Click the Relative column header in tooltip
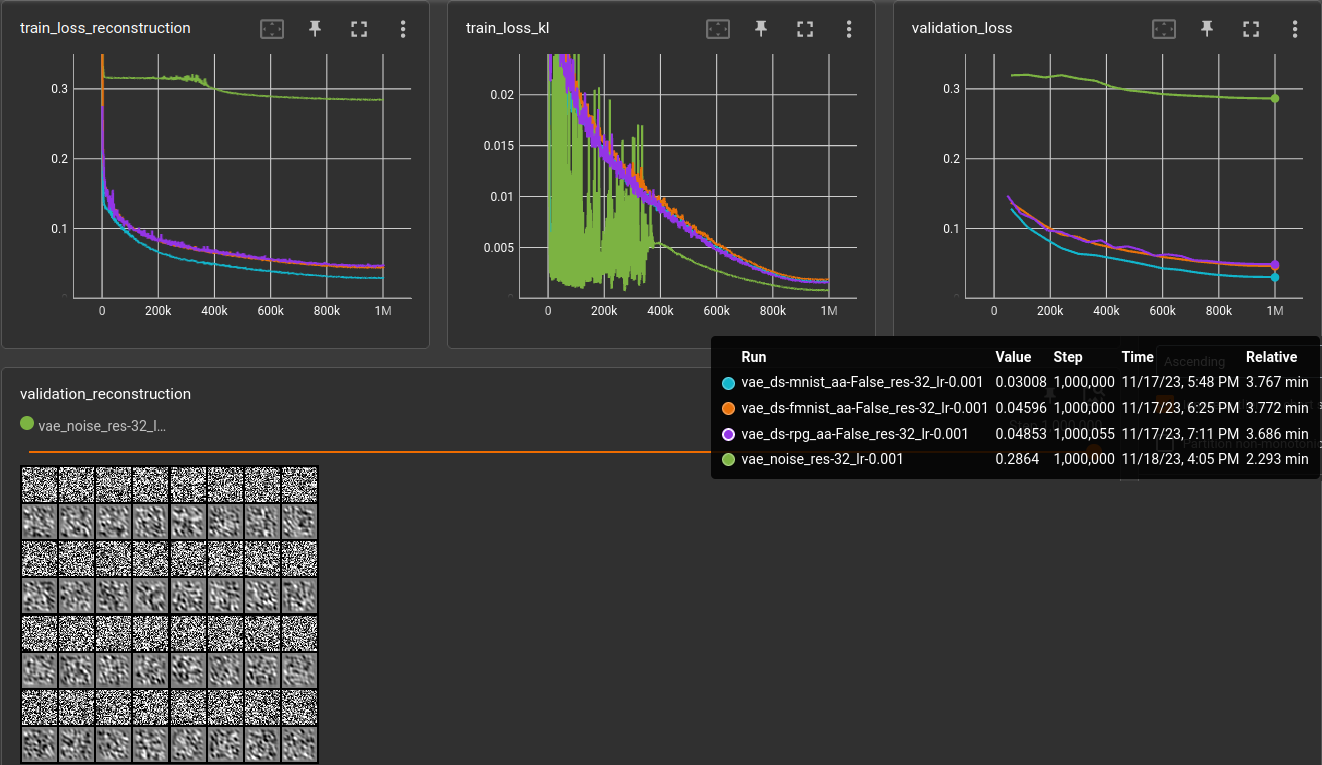The image size is (1322, 765). pos(1271,357)
